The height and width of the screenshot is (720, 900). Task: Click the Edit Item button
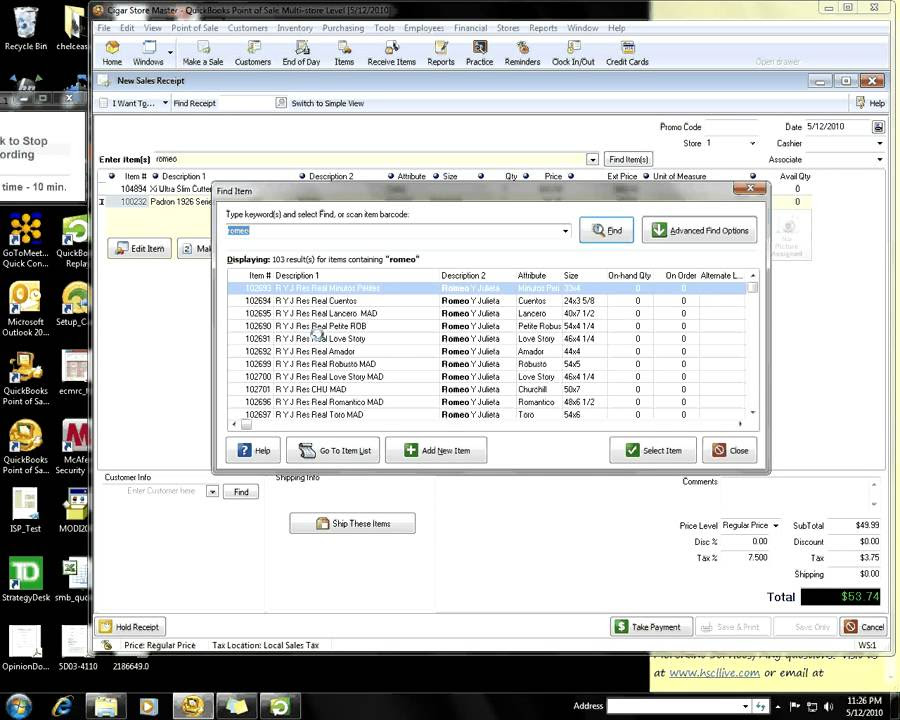coord(139,249)
